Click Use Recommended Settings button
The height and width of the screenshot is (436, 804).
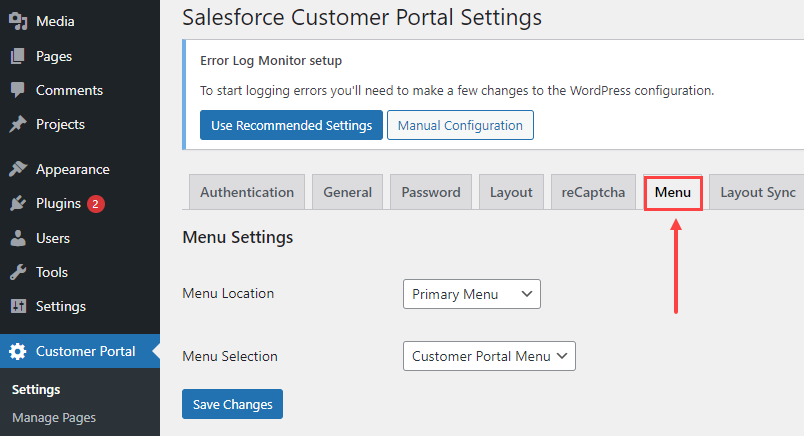(291, 125)
